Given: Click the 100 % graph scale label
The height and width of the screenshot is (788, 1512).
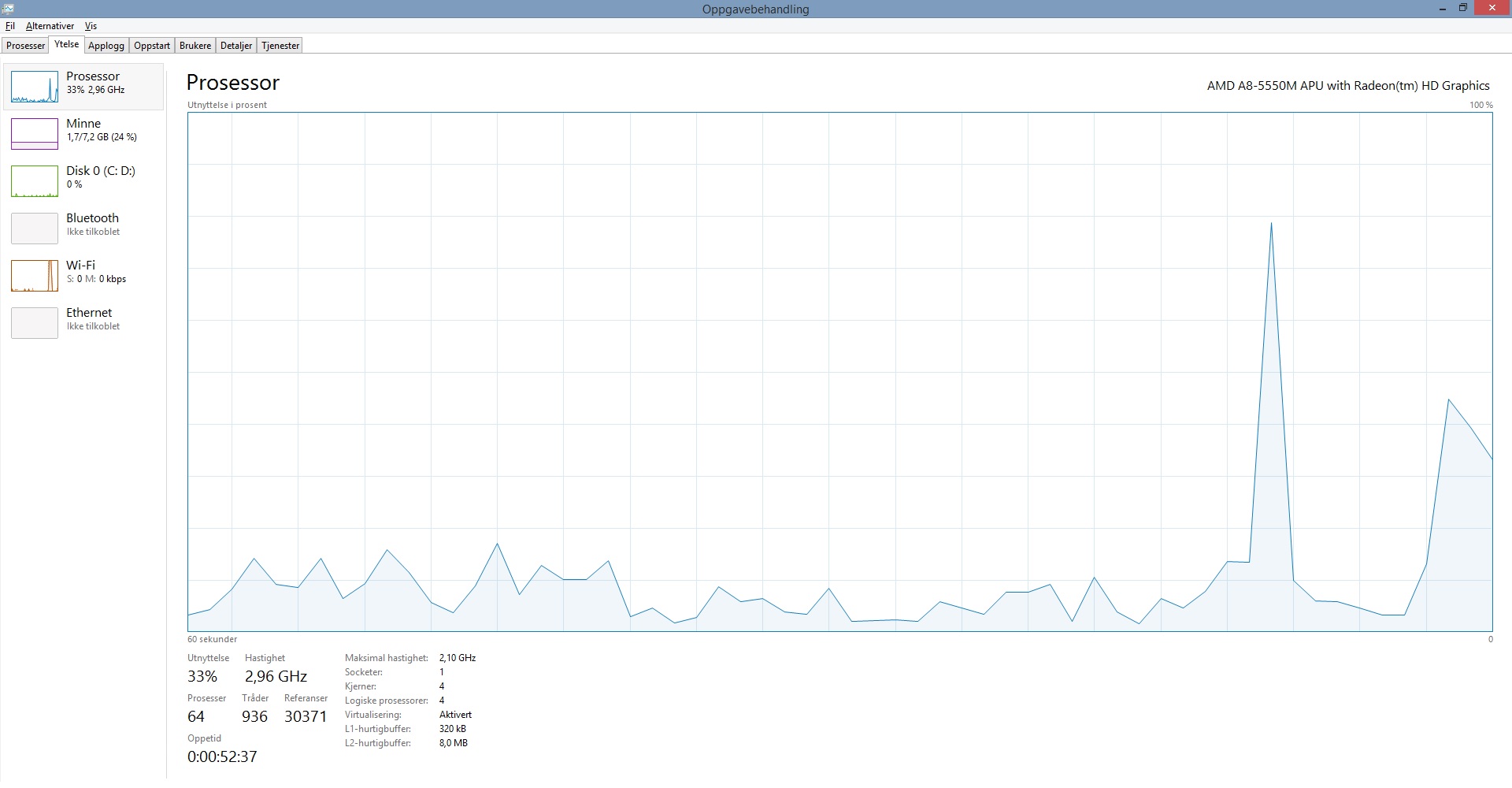Looking at the screenshot, I should point(1480,105).
